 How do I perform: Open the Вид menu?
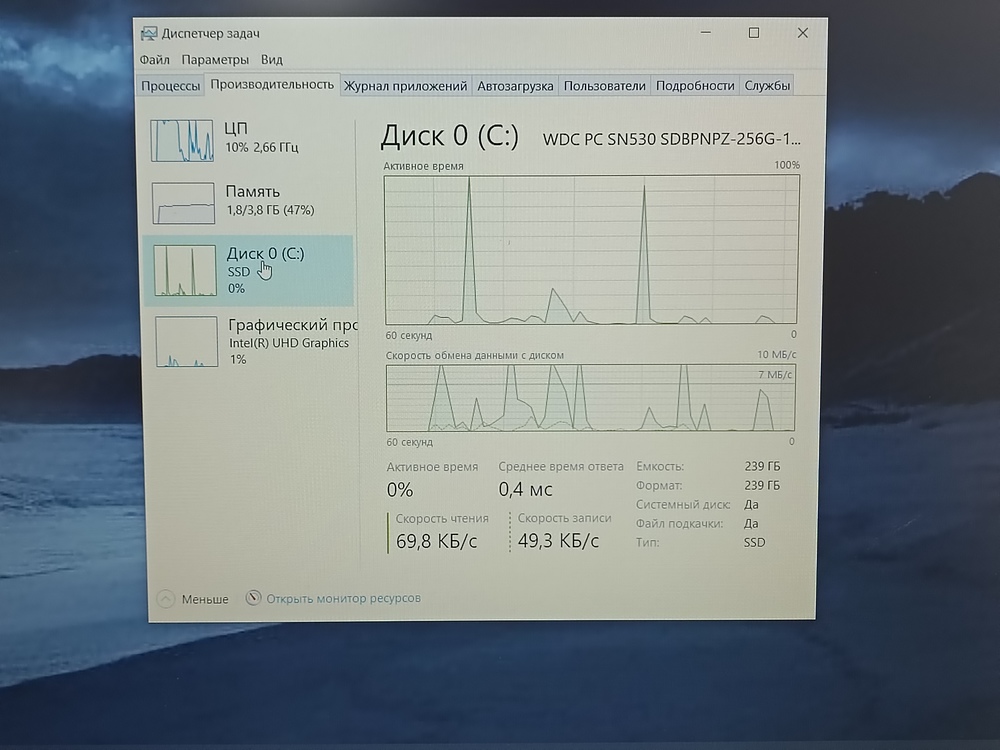click(271, 60)
